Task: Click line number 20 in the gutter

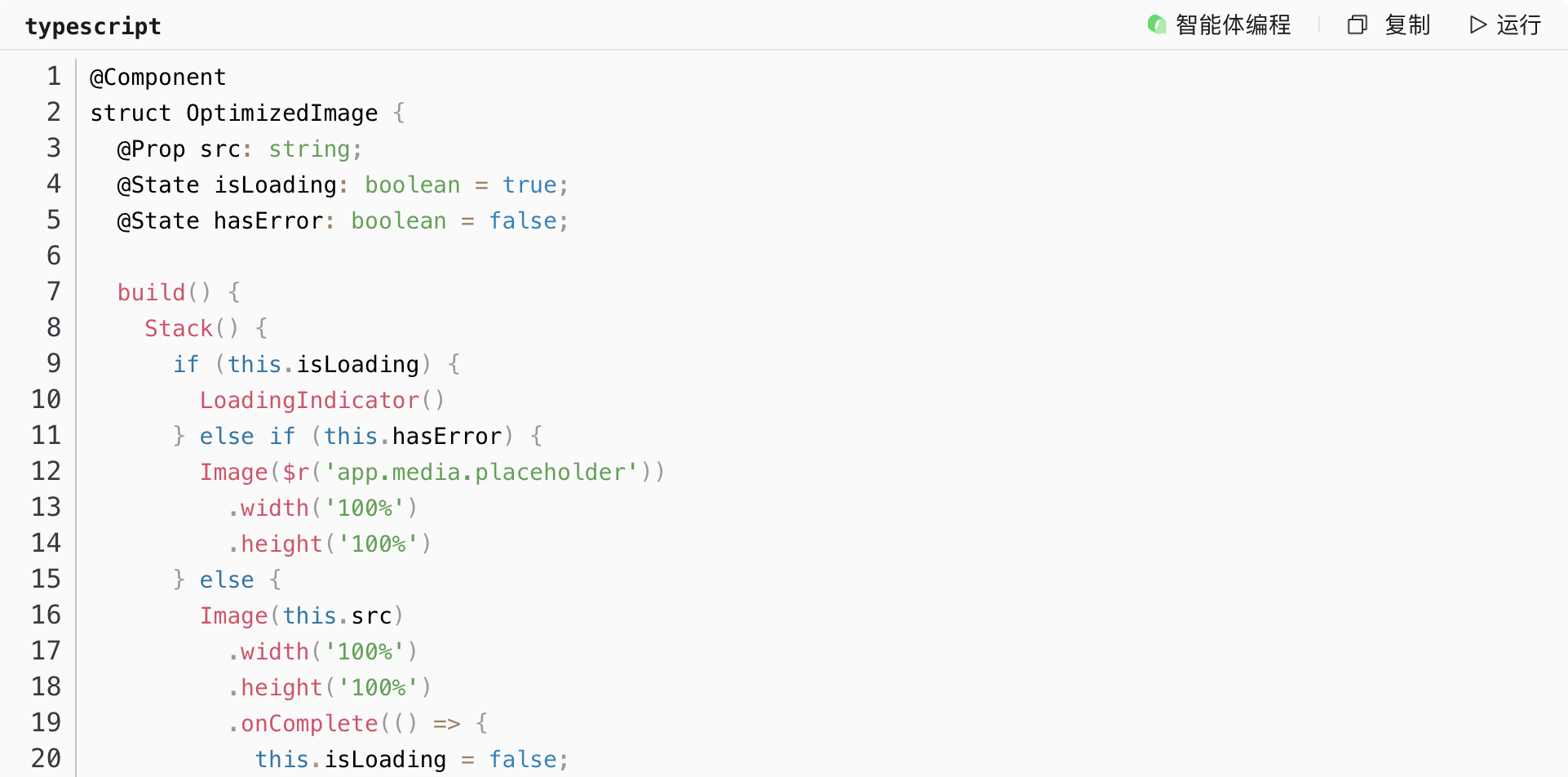Action: tap(47, 759)
